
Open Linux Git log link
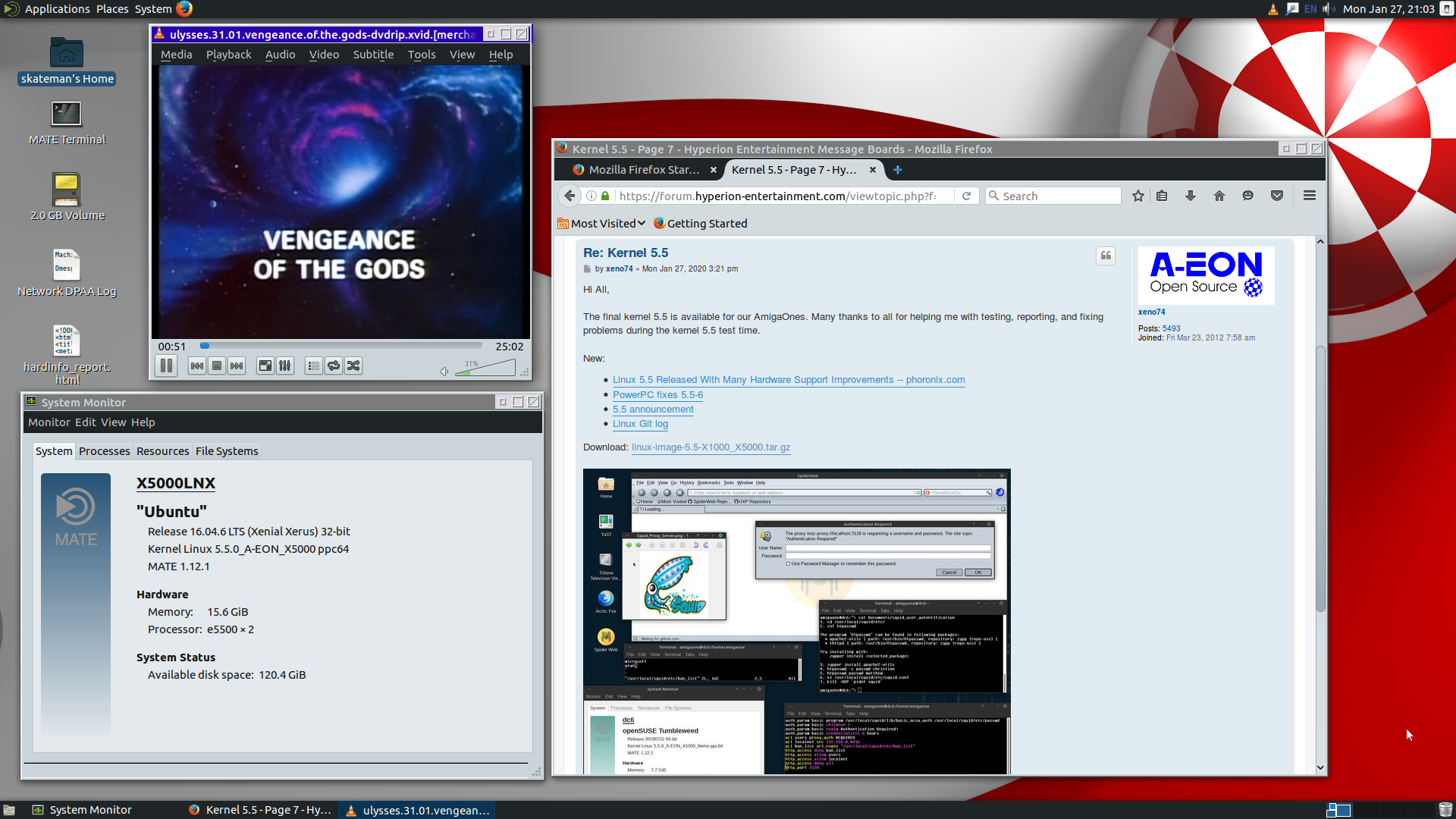640,424
